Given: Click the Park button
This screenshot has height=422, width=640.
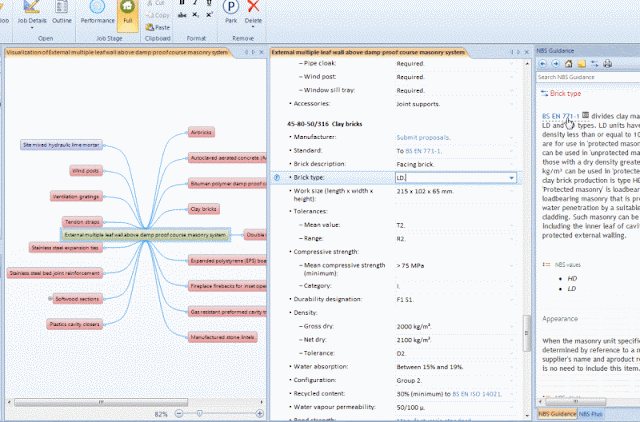Looking at the screenshot, I should click(x=231, y=11).
